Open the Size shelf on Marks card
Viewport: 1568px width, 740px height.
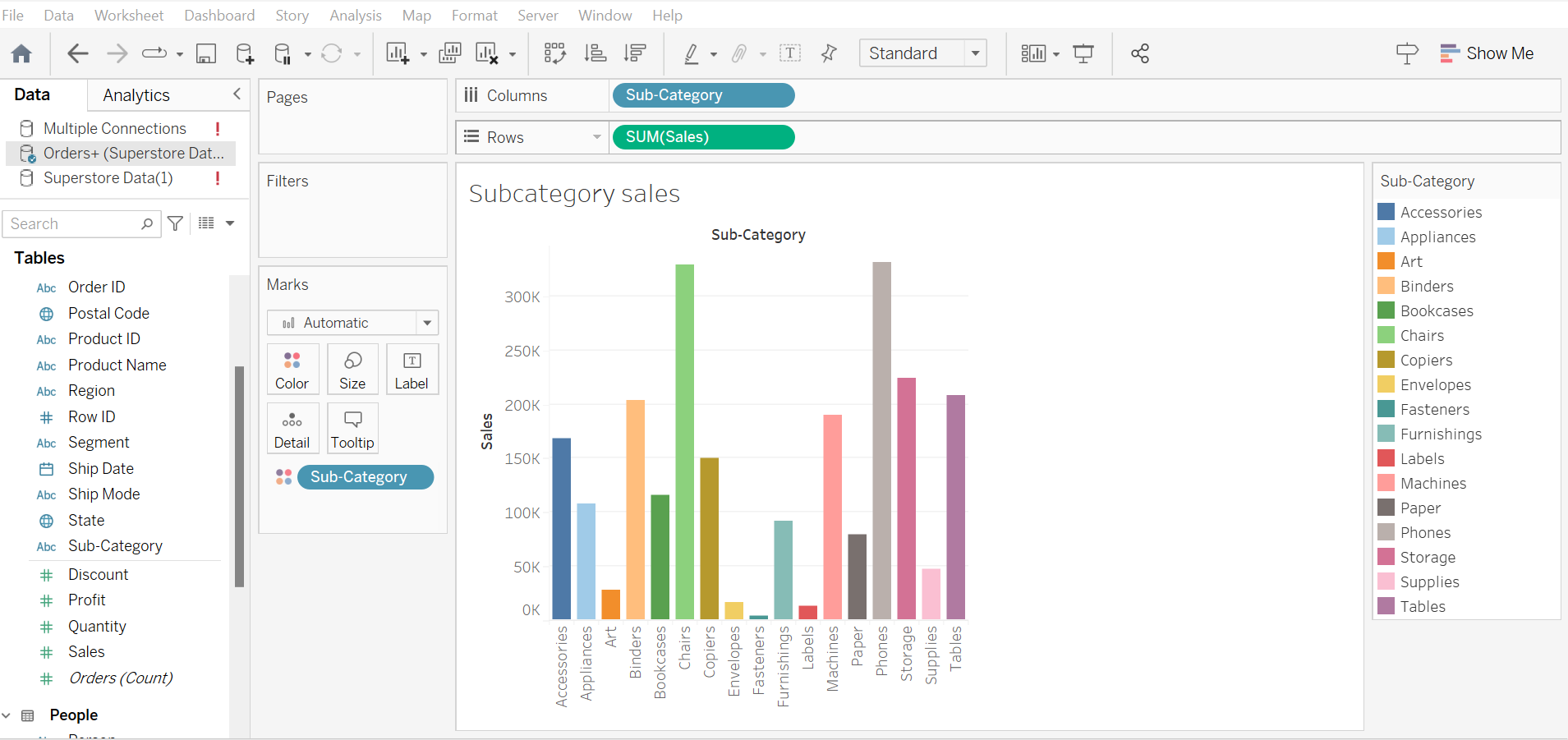pyautogui.click(x=352, y=369)
